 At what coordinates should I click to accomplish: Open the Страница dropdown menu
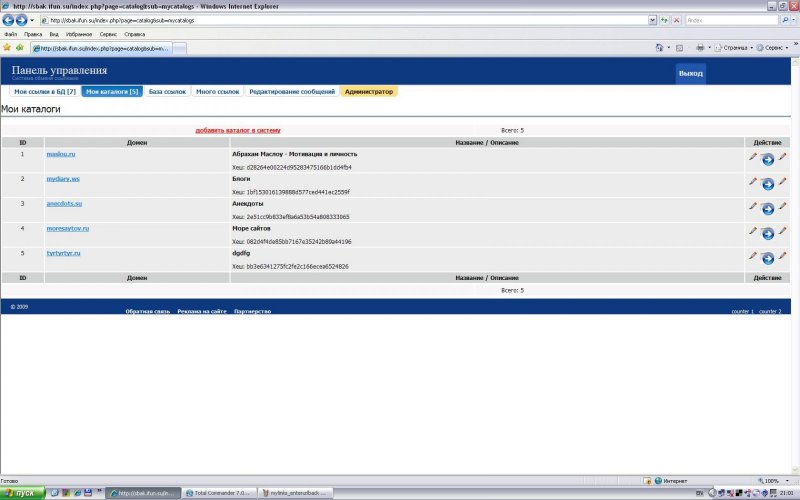tap(735, 47)
